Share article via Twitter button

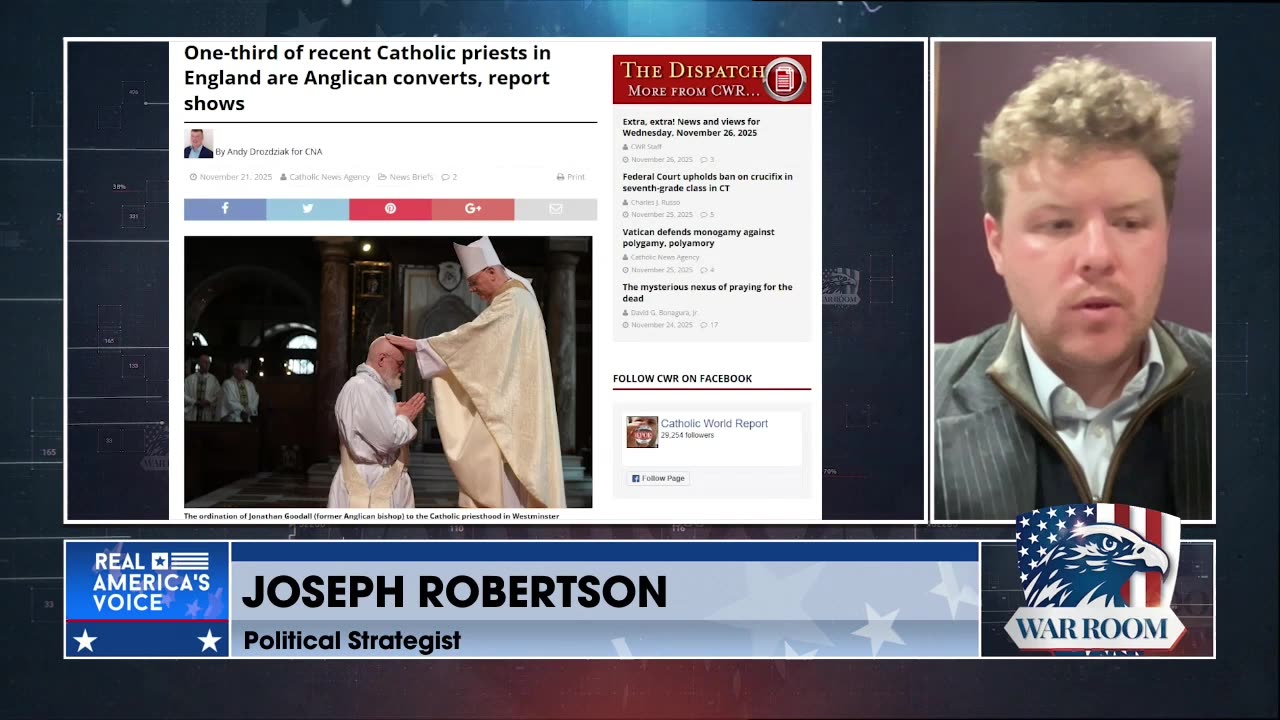(307, 209)
